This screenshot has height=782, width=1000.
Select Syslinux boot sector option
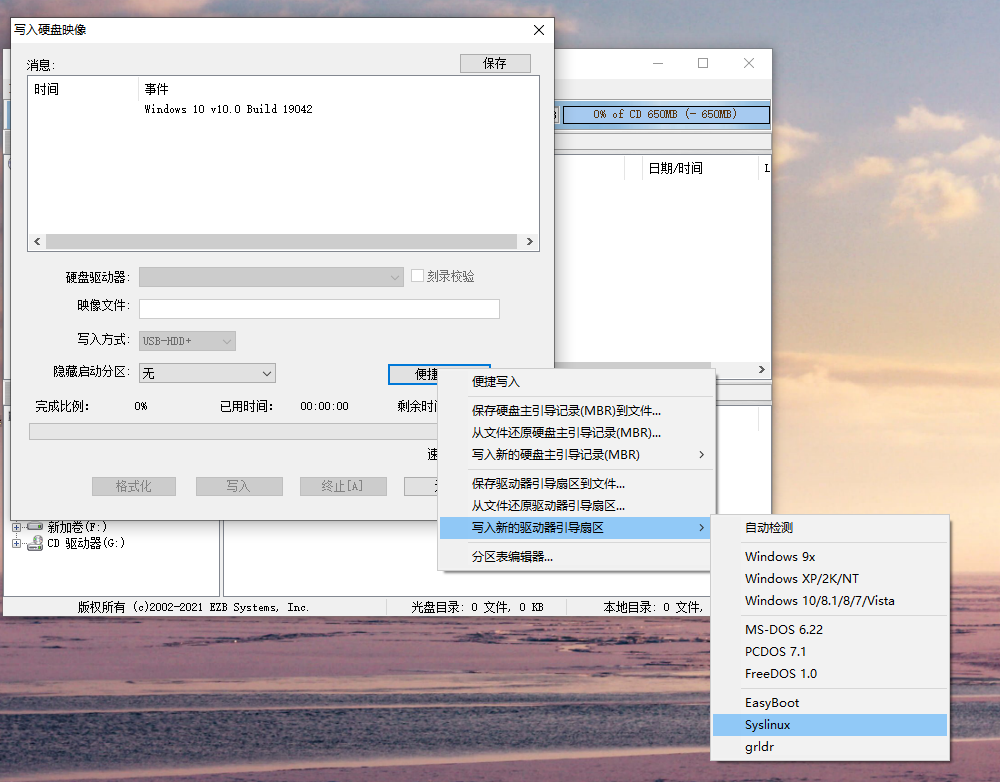tap(830, 725)
